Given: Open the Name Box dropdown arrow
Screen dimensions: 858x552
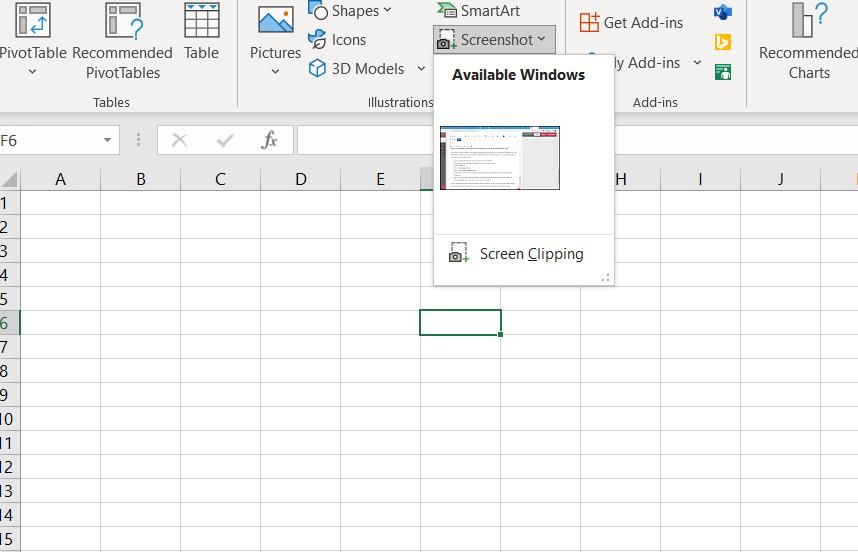Looking at the screenshot, I should 107,141.
